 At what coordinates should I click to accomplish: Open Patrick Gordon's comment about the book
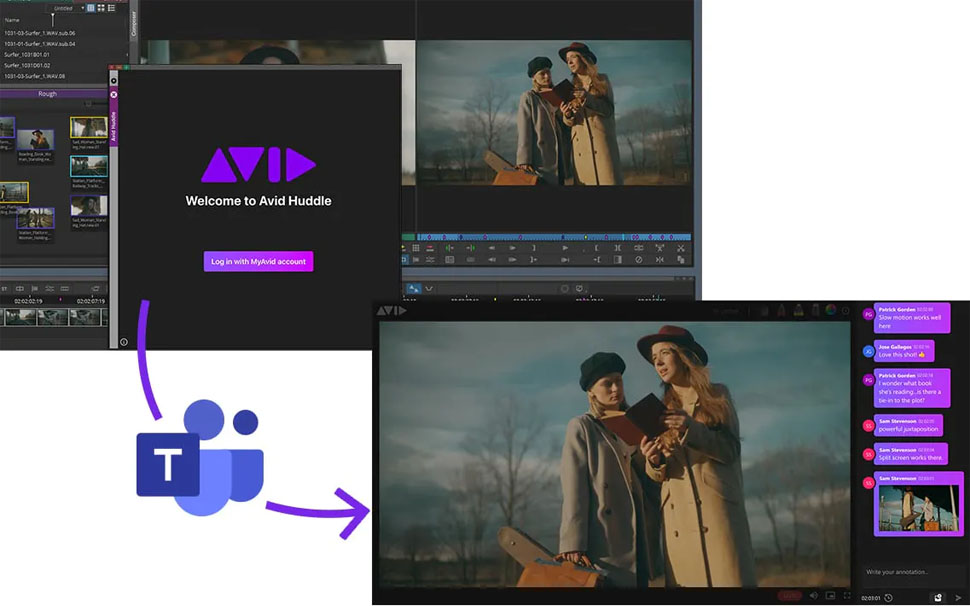(x=911, y=388)
